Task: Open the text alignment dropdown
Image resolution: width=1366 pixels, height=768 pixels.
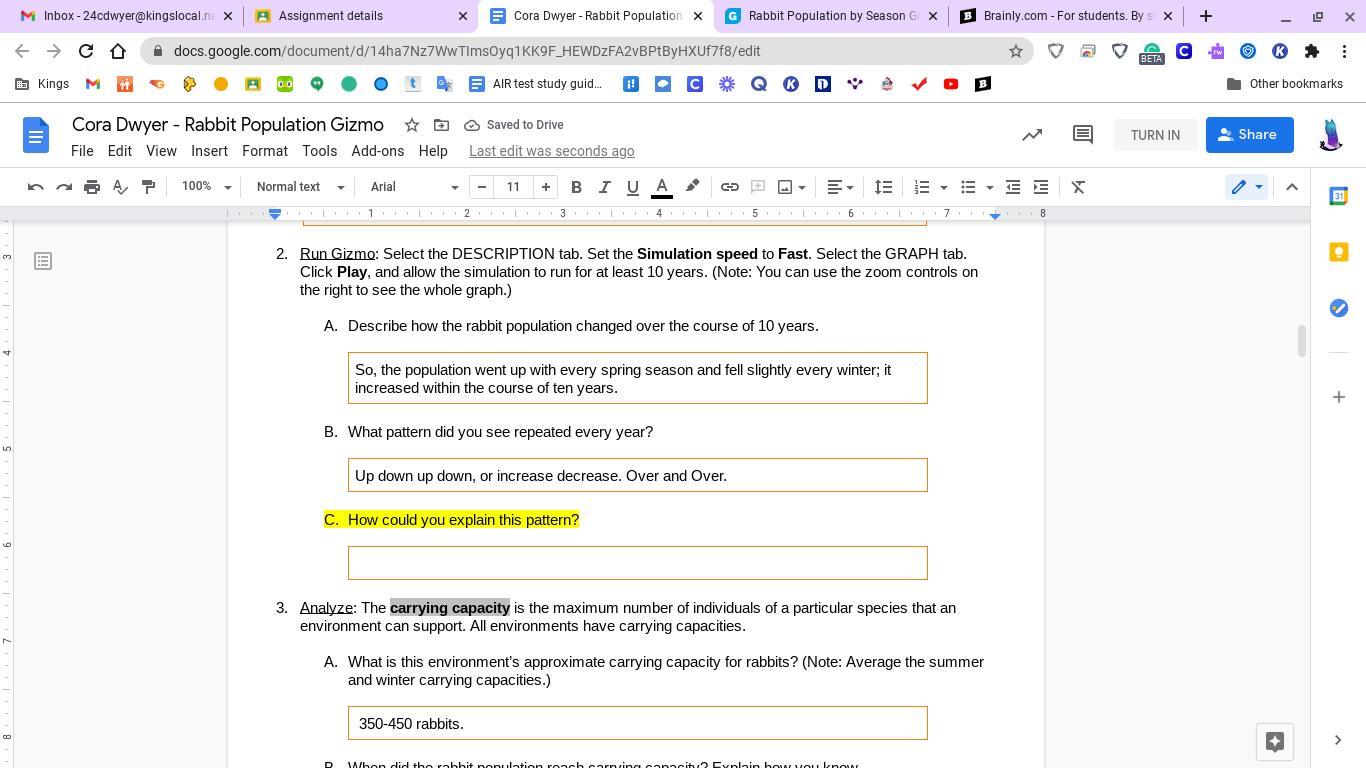Action: tap(840, 187)
